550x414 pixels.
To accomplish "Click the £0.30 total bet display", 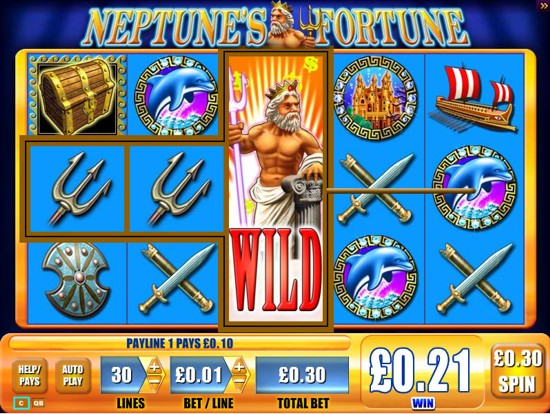I will [x=302, y=375].
